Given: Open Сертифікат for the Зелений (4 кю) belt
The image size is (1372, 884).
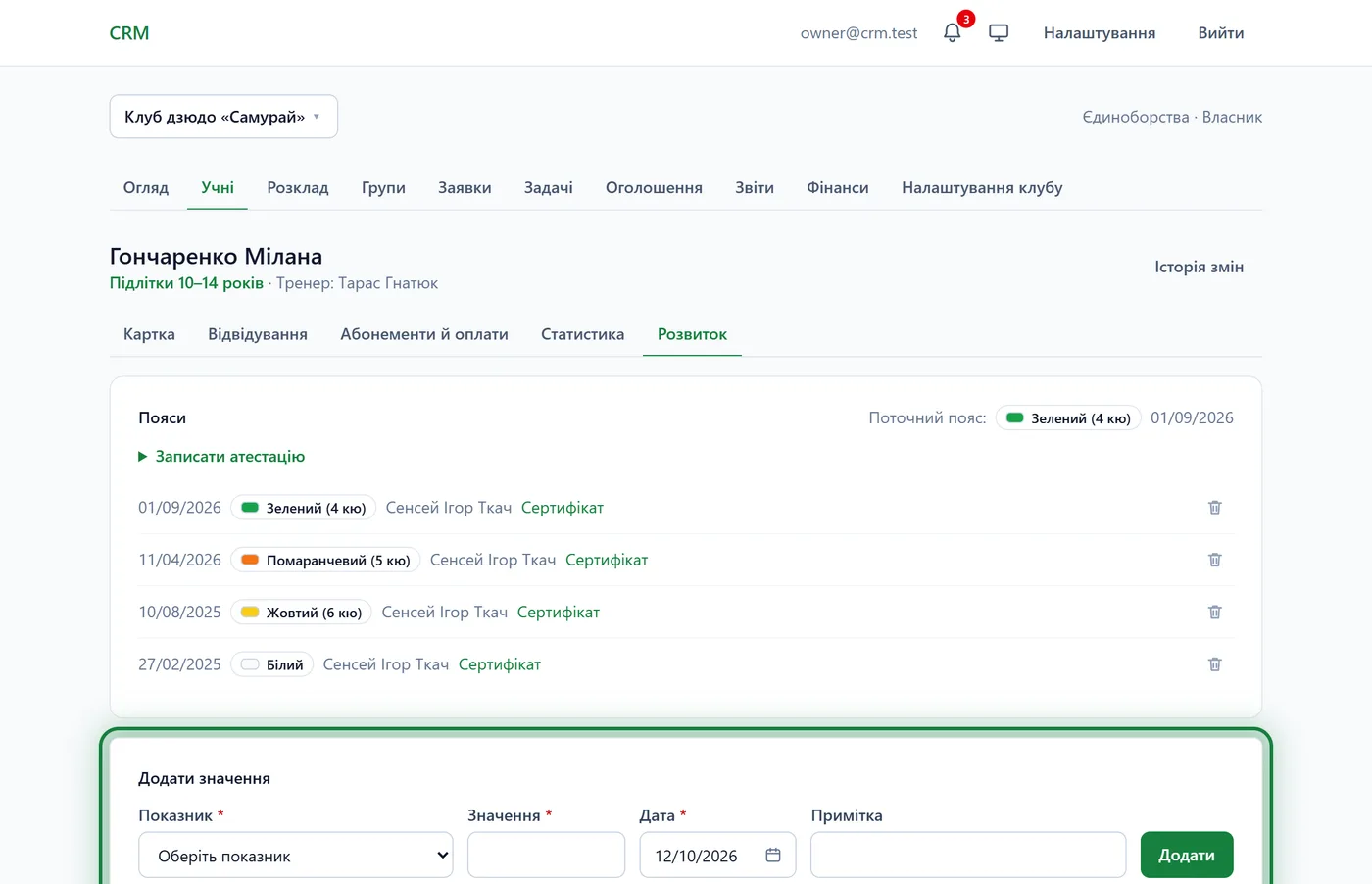Looking at the screenshot, I should (x=563, y=508).
